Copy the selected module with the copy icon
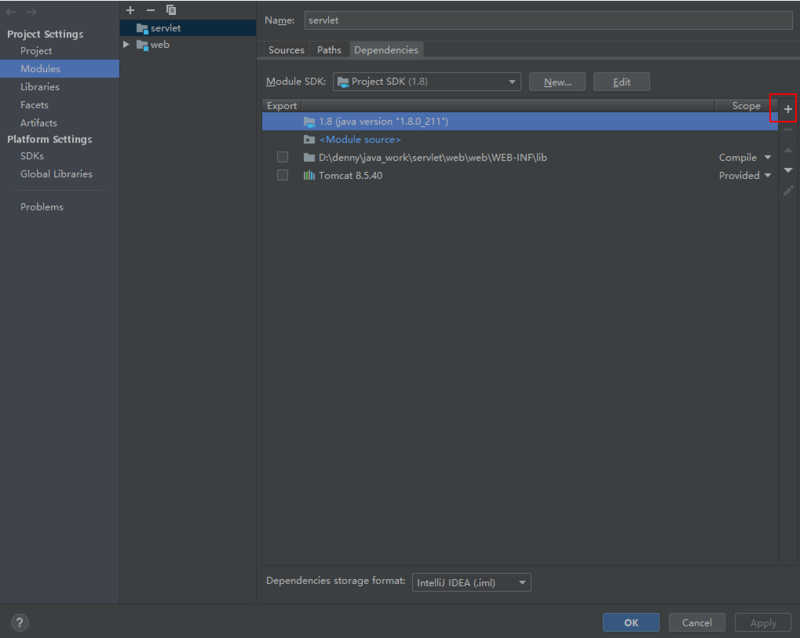Image resolution: width=800 pixels, height=638 pixels. (x=171, y=10)
